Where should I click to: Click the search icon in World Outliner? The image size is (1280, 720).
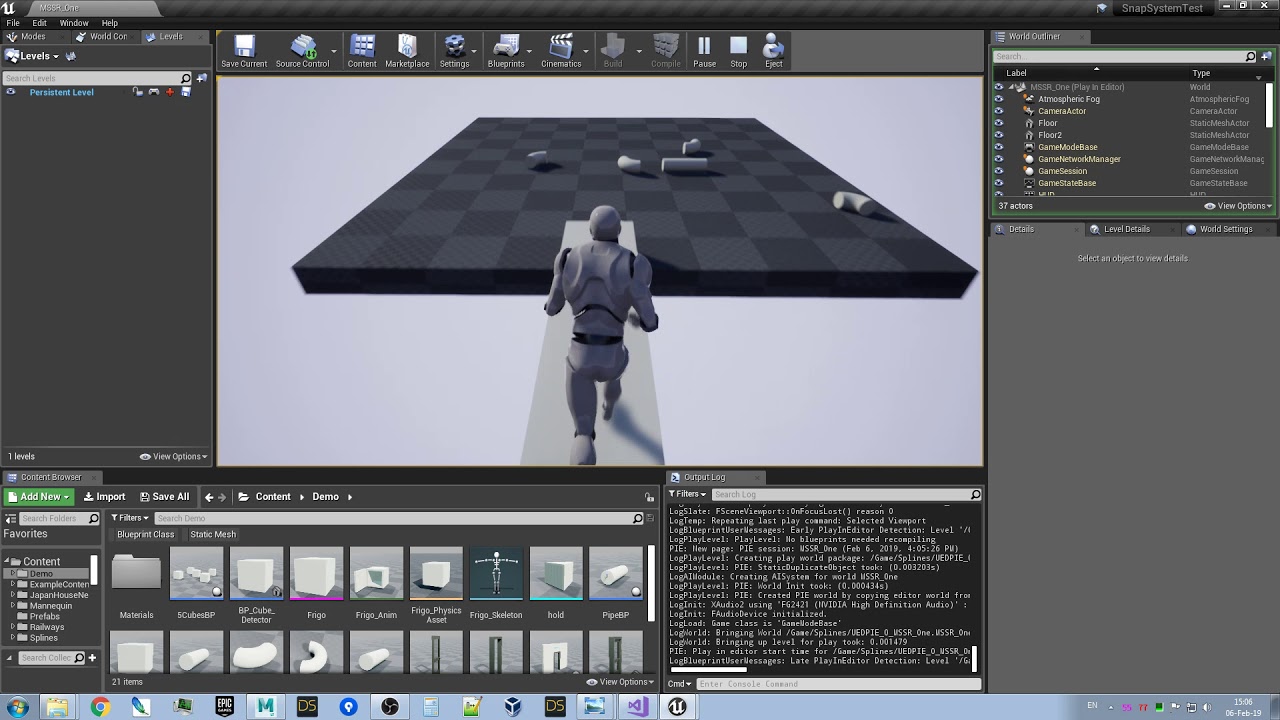coord(1250,57)
